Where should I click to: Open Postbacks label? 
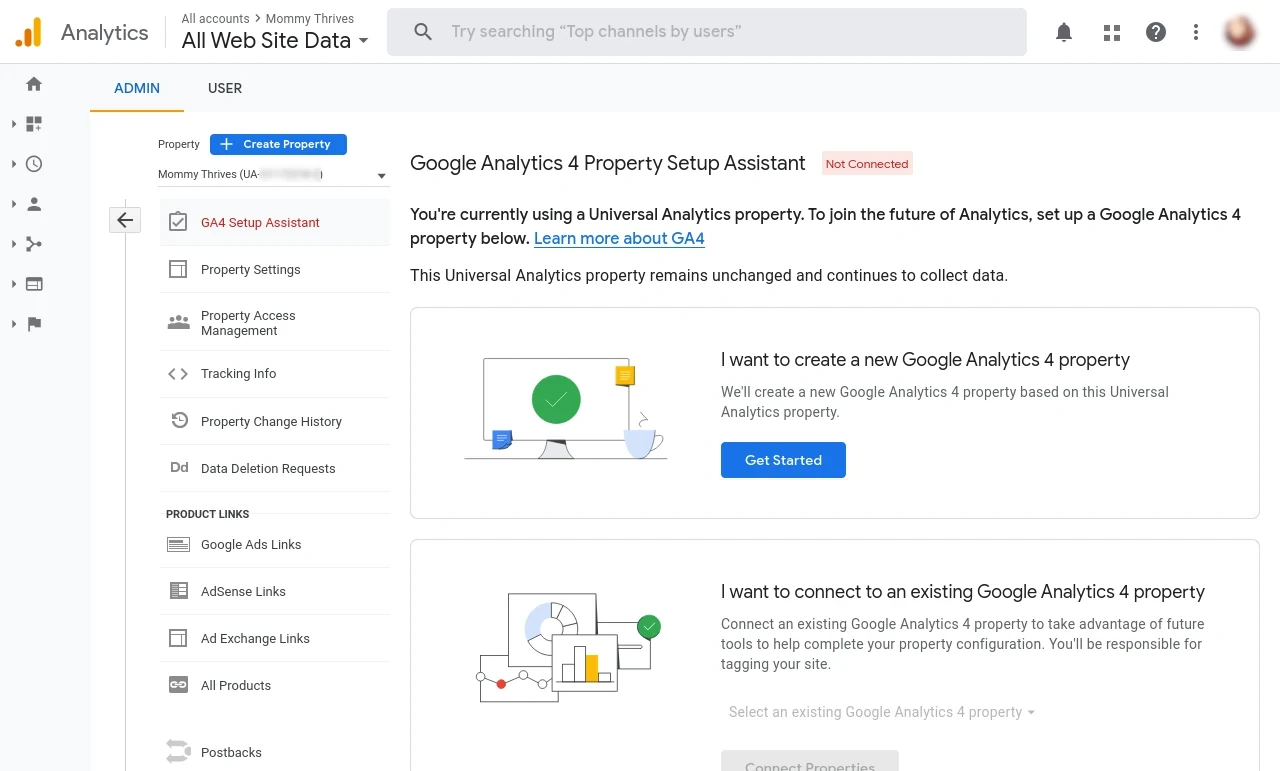coord(231,752)
